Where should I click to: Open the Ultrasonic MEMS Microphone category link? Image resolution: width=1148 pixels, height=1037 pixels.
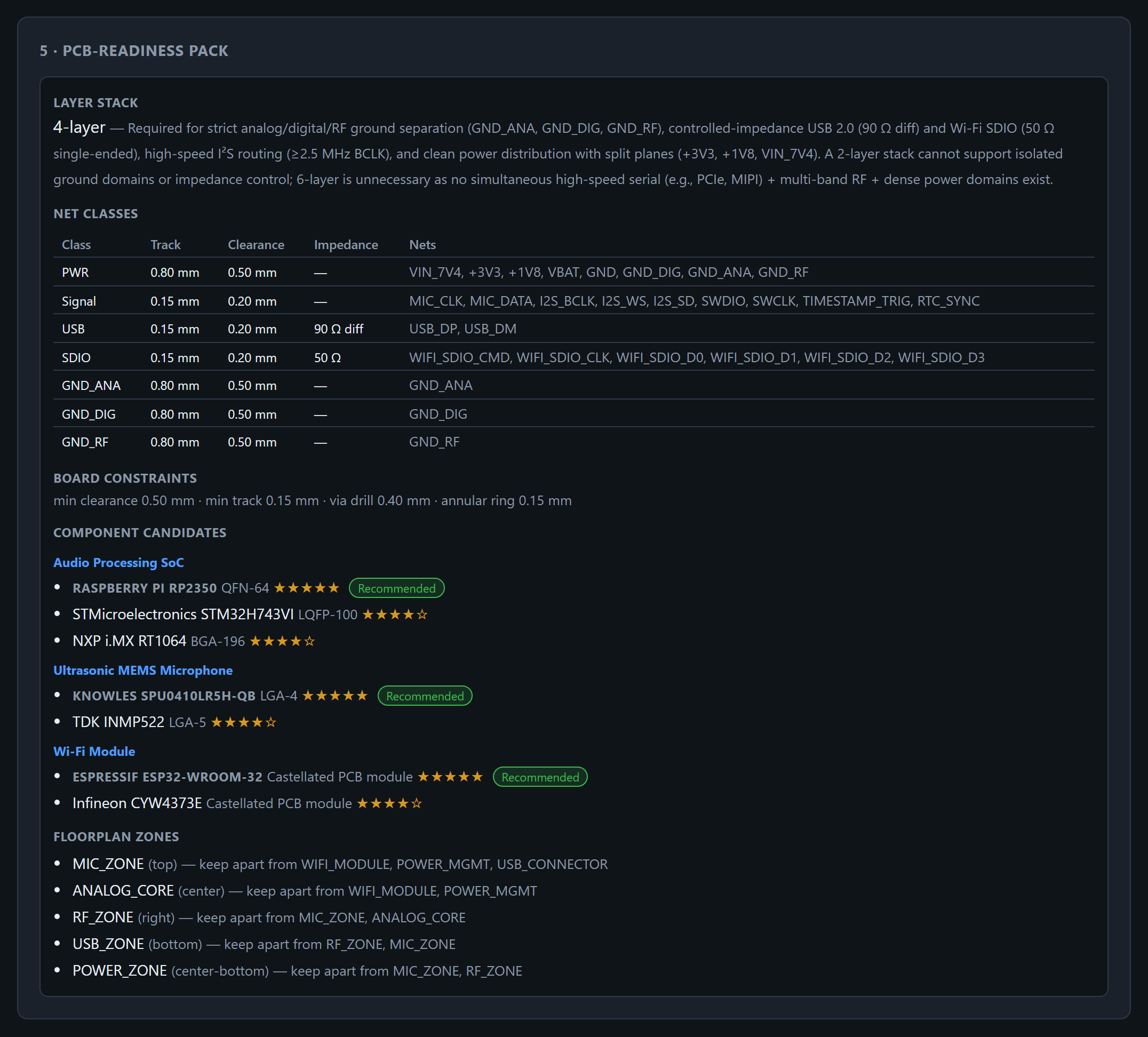click(x=143, y=671)
